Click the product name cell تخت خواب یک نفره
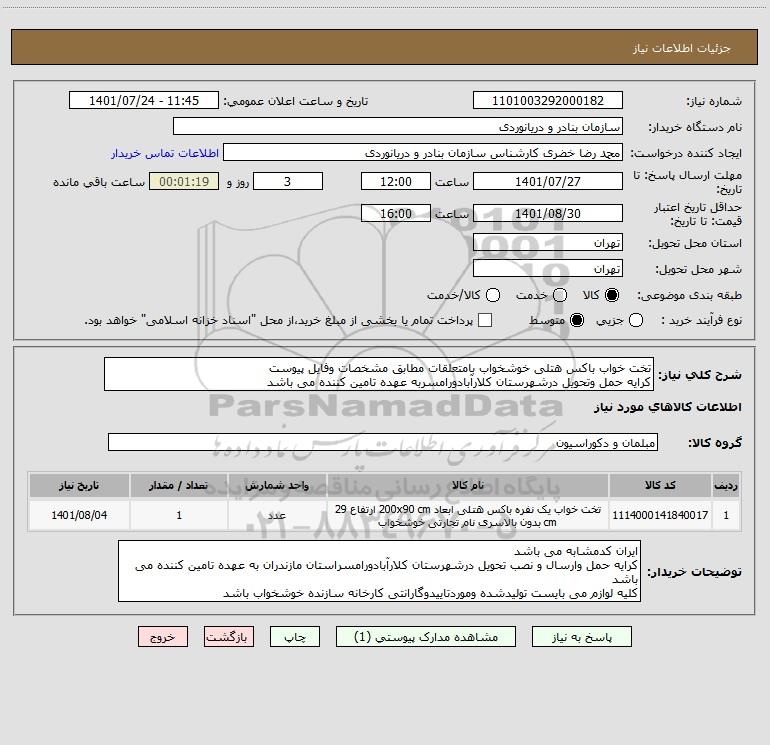Viewport: 770px width, 745px height. pos(468,515)
